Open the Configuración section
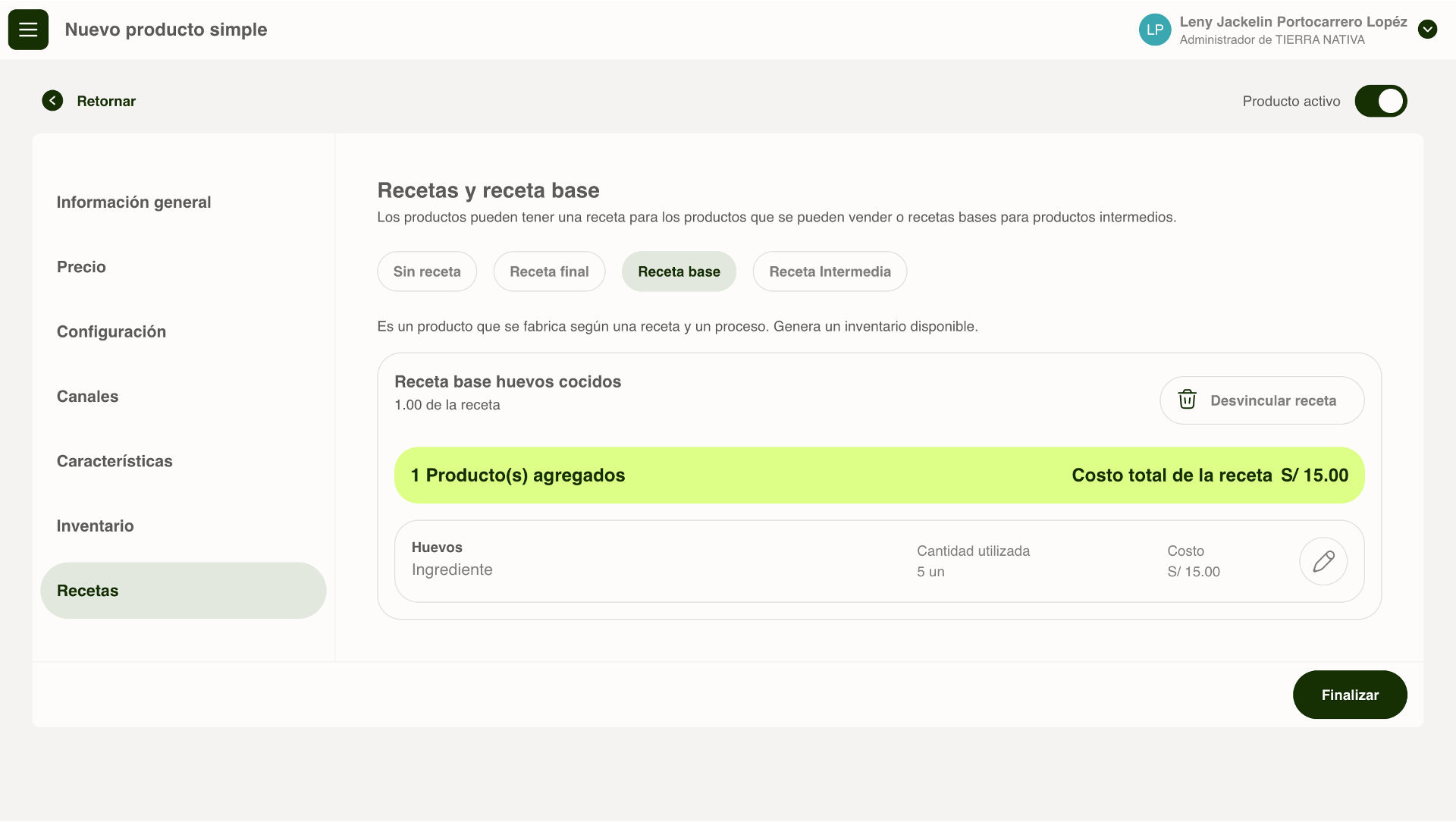This screenshot has height=822, width=1456. (x=111, y=331)
